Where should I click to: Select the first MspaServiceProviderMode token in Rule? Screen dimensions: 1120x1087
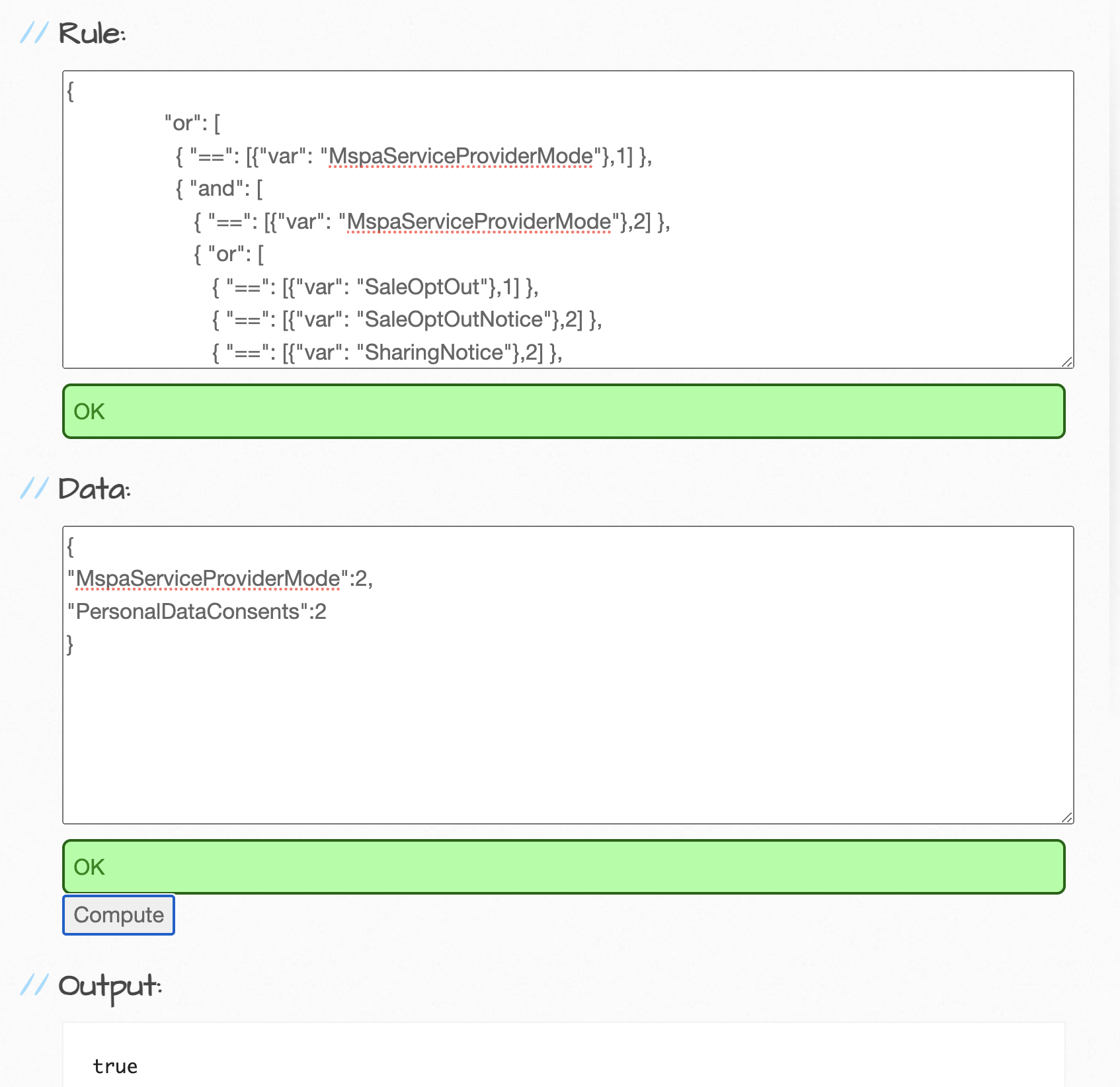point(460,157)
